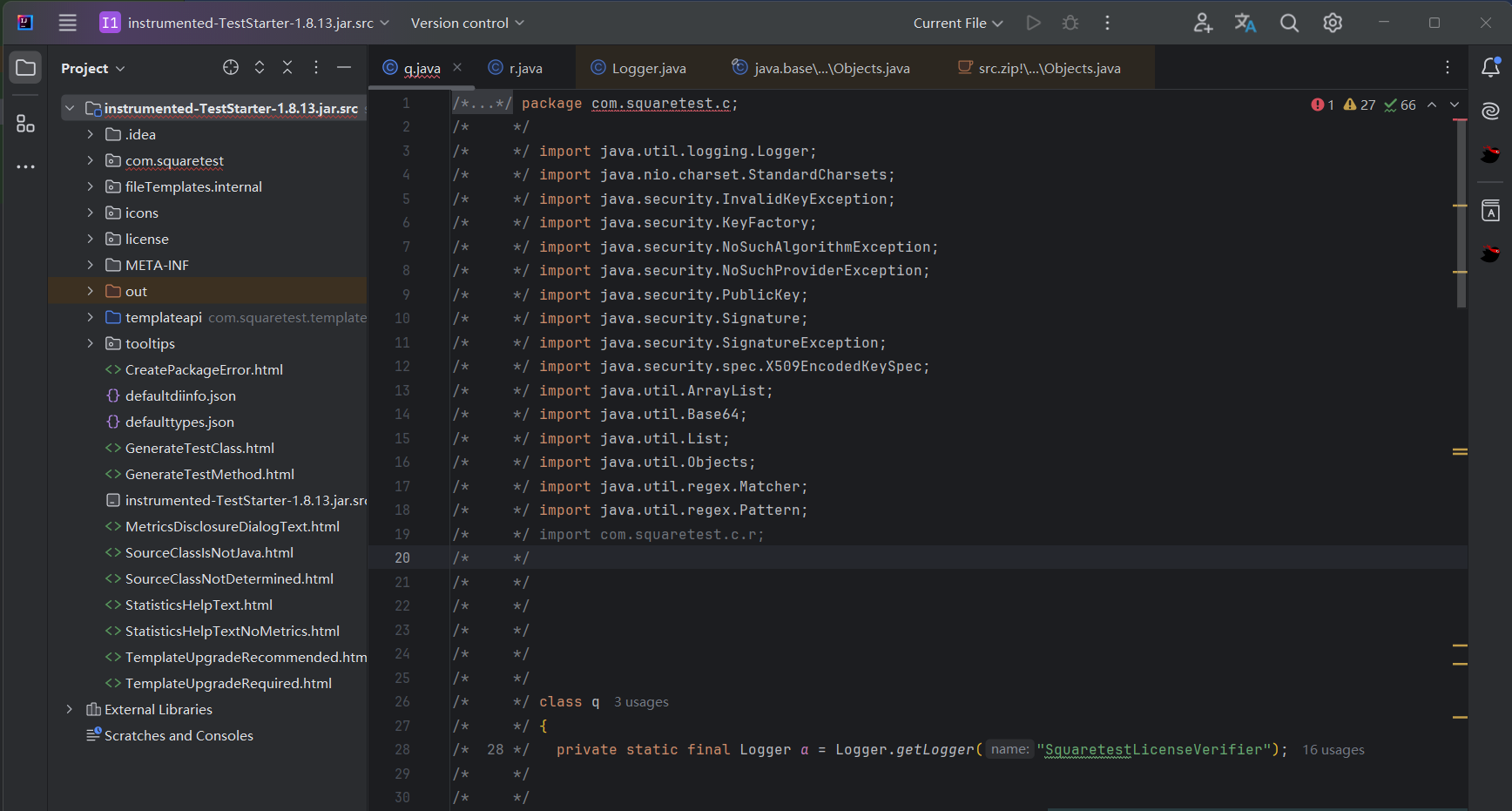Open Project panel options menu
1512x811 pixels.
[x=316, y=67]
